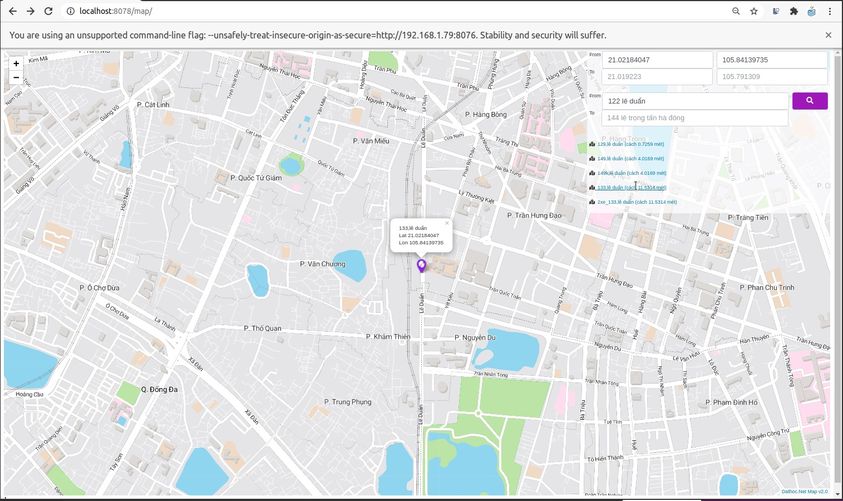Focus the To longitude field 105.791309
The height and width of the screenshot is (501, 843).
click(771, 76)
